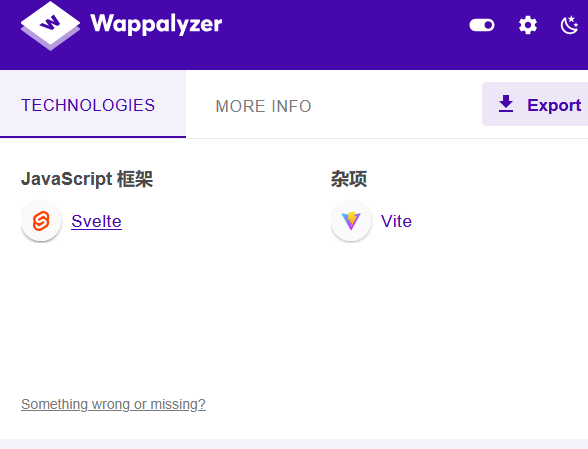Toggle the Wappalyzer enable switch in header
588x449 pixels.
(482, 25)
